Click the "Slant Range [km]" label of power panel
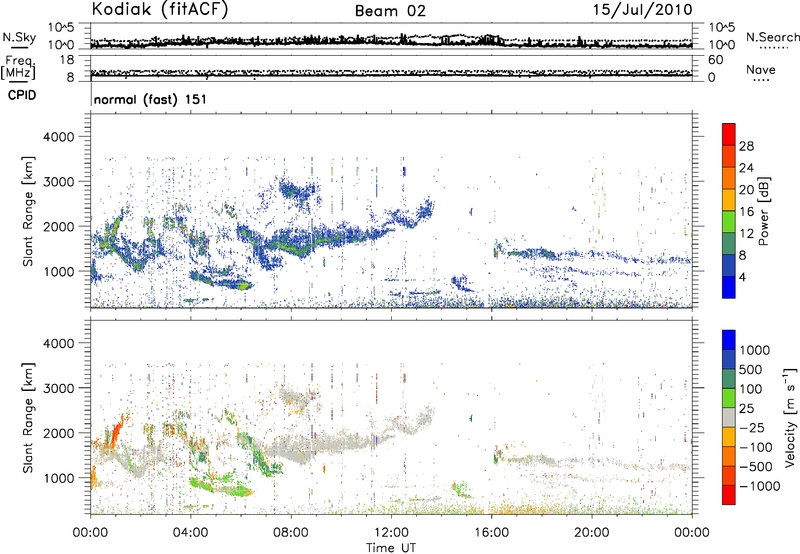The height and width of the screenshot is (554, 800). pyautogui.click(x=29, y=211)
